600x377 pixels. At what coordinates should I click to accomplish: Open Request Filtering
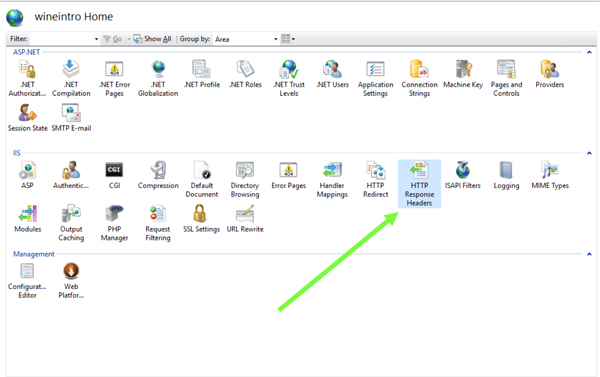tap(158, 223)
